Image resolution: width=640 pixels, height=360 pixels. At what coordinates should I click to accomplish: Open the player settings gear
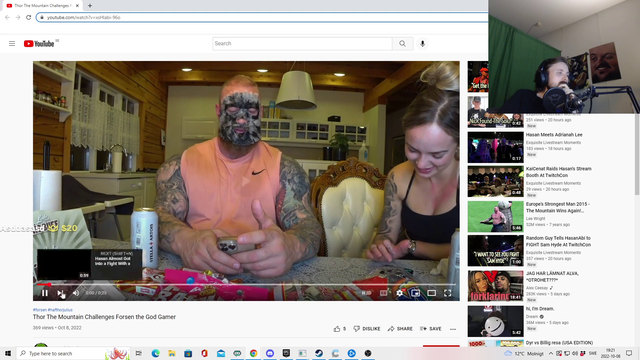400,293
